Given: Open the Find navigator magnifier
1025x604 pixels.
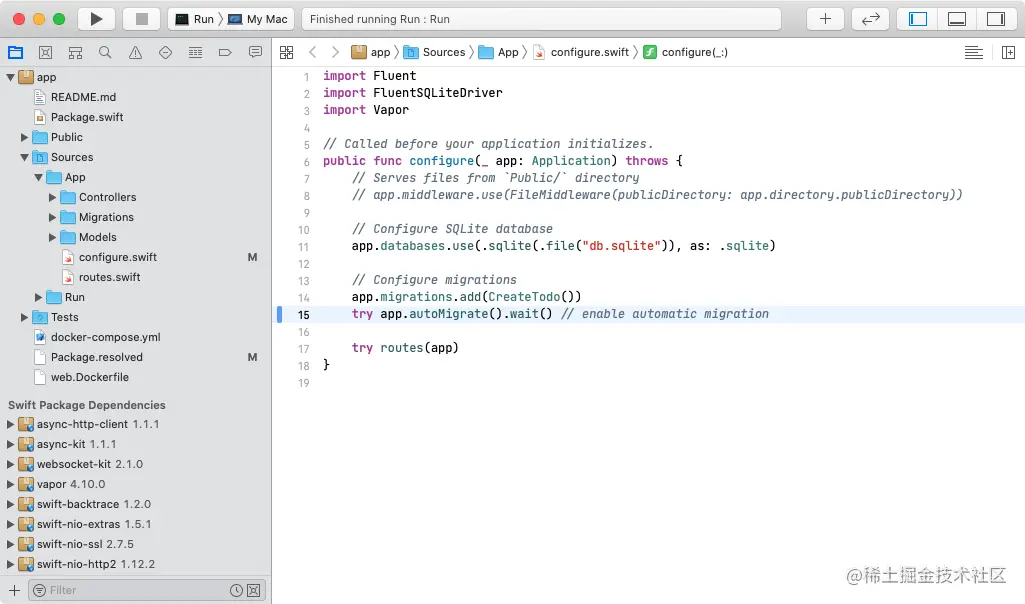Looking at the screenshot, I should click(x=105, y=52).
